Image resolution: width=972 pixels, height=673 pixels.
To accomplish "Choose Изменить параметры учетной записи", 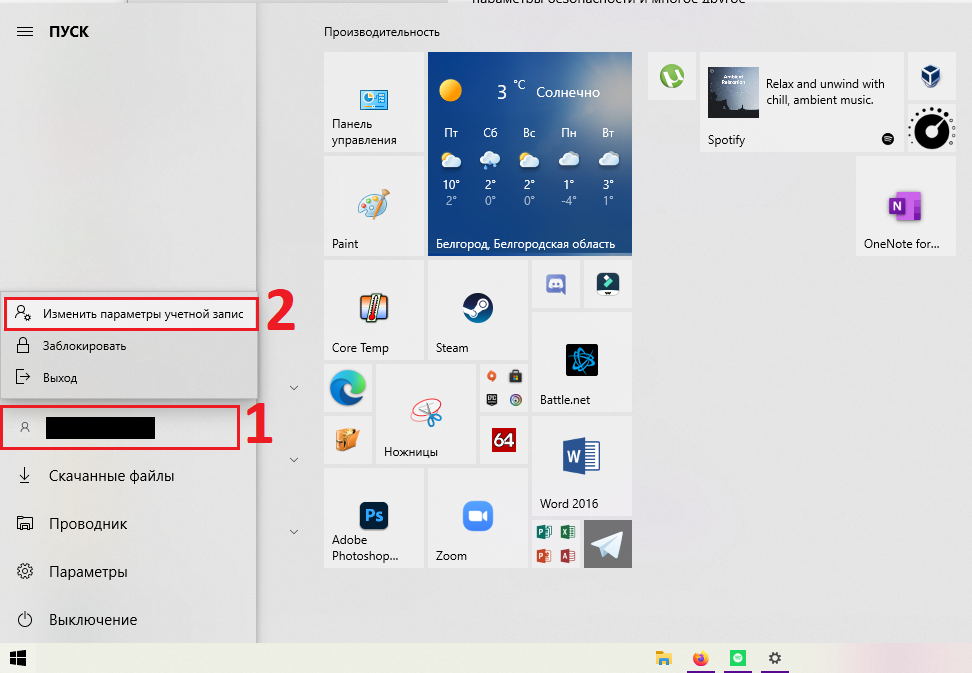I will 130,314.
